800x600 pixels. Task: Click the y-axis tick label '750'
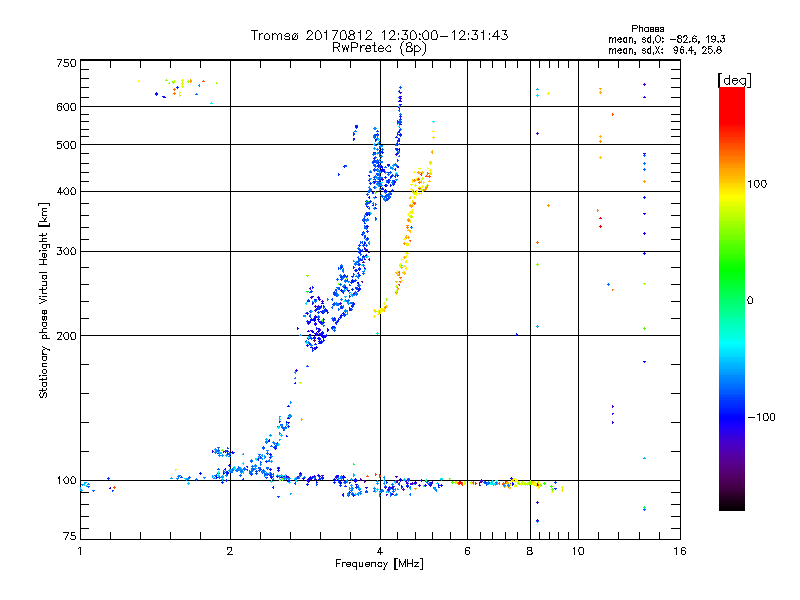[x=67, y=63]
